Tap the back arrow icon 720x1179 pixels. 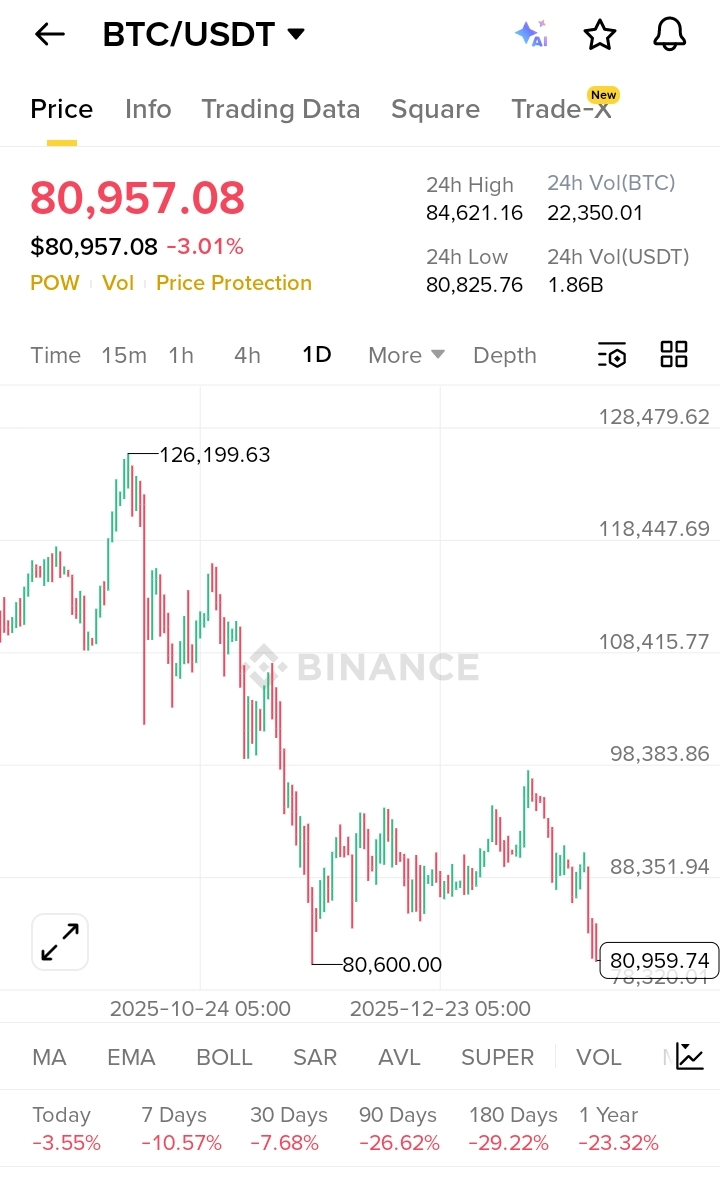[x=49, y=34]
